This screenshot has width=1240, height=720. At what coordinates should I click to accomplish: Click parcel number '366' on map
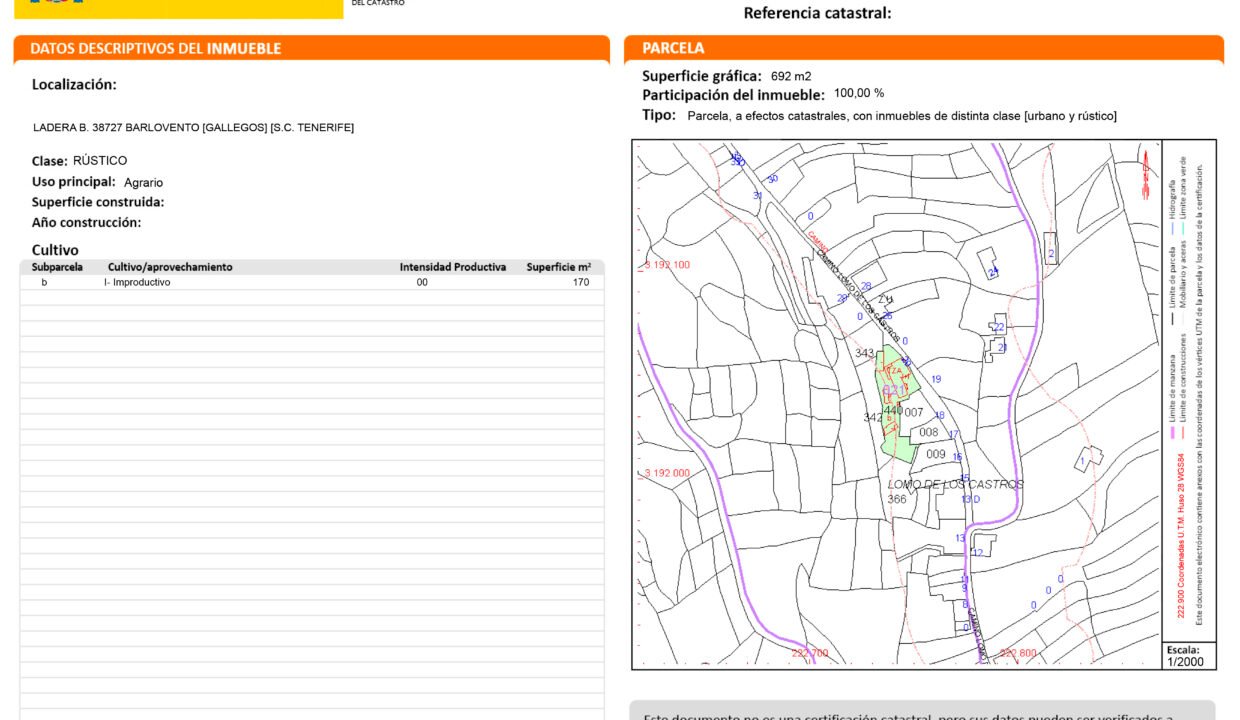[x=897, y=499]
